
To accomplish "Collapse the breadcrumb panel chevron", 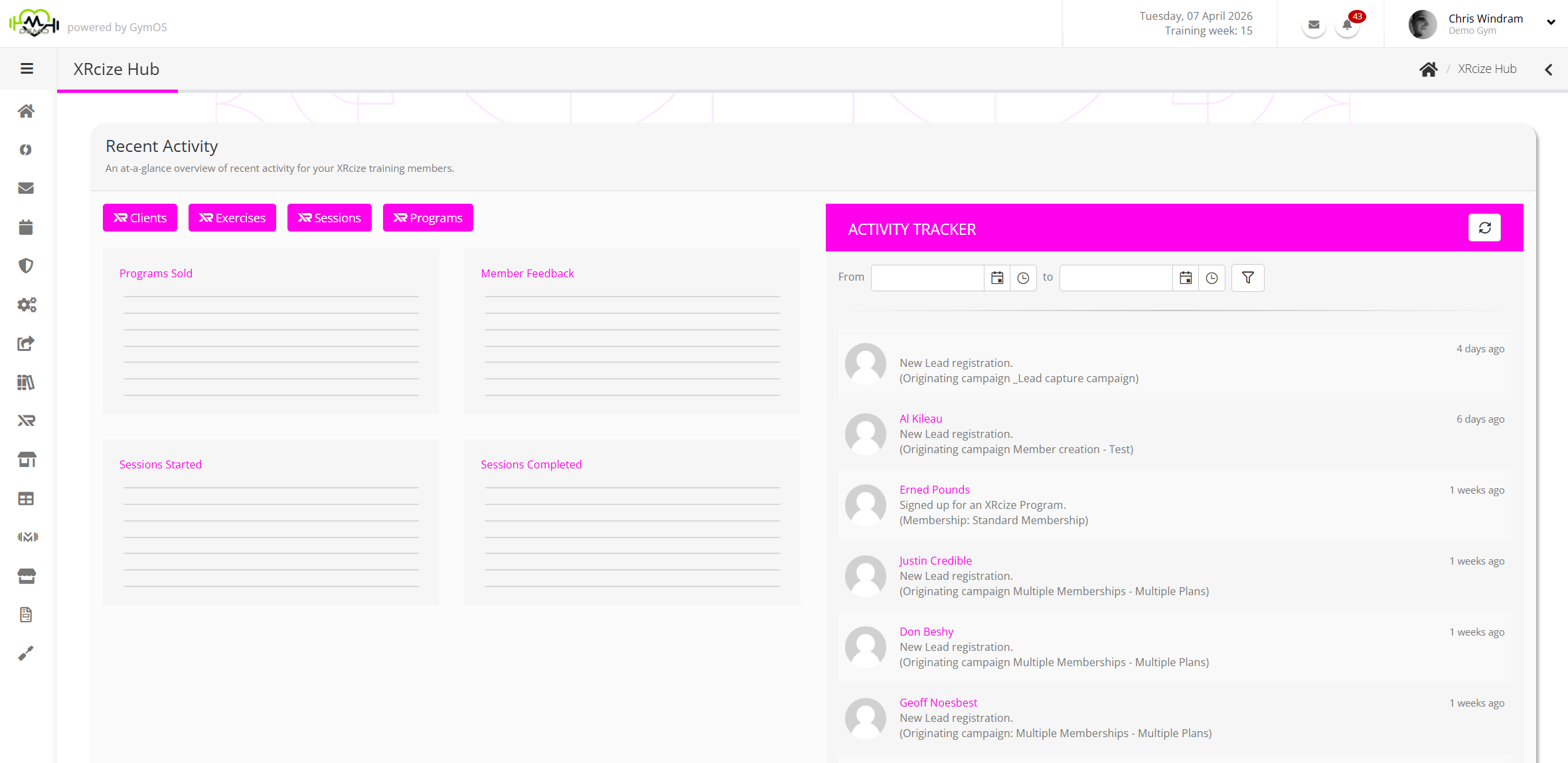I will tap(1548, 70).
